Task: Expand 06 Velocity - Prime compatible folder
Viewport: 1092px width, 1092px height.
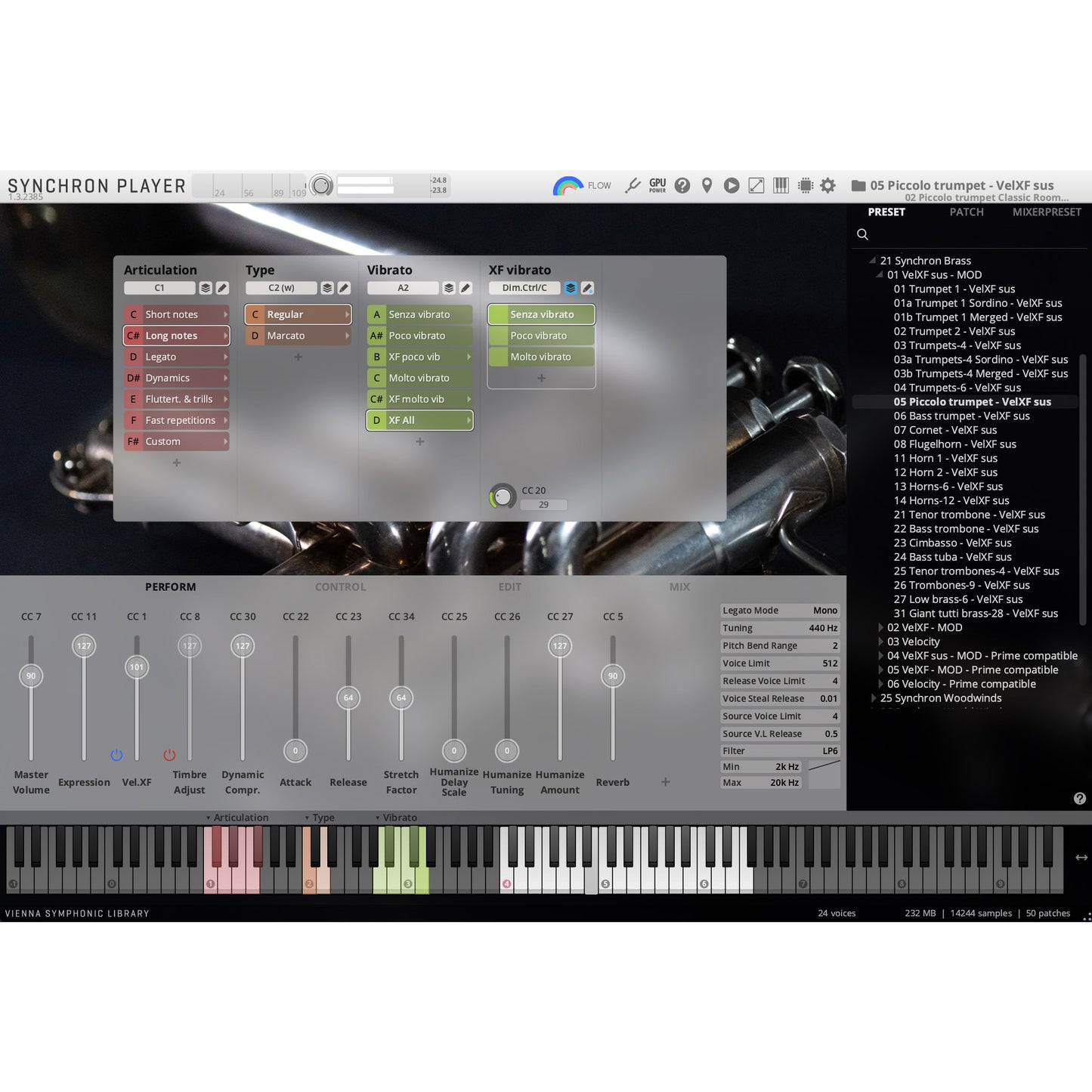Action: coord(880,684)
